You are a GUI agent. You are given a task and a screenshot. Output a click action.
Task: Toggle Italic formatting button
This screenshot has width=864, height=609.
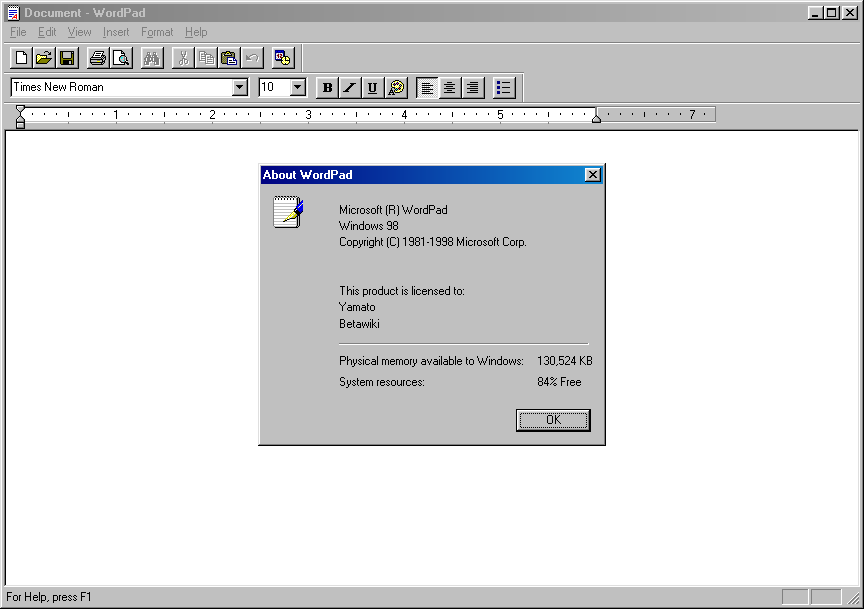tap(350, 88)
